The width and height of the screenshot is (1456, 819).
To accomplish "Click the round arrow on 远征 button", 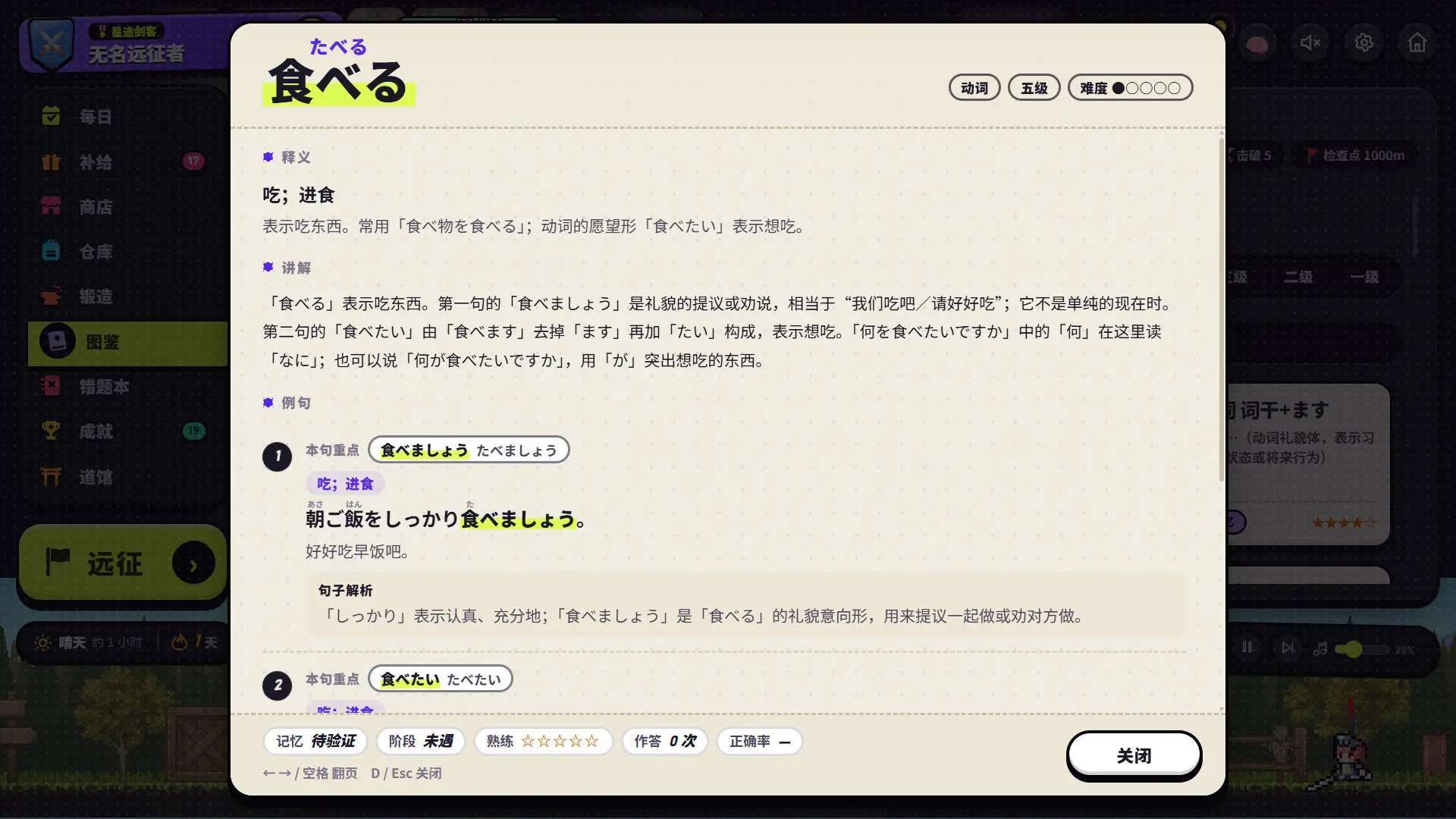I will (193, 563).
